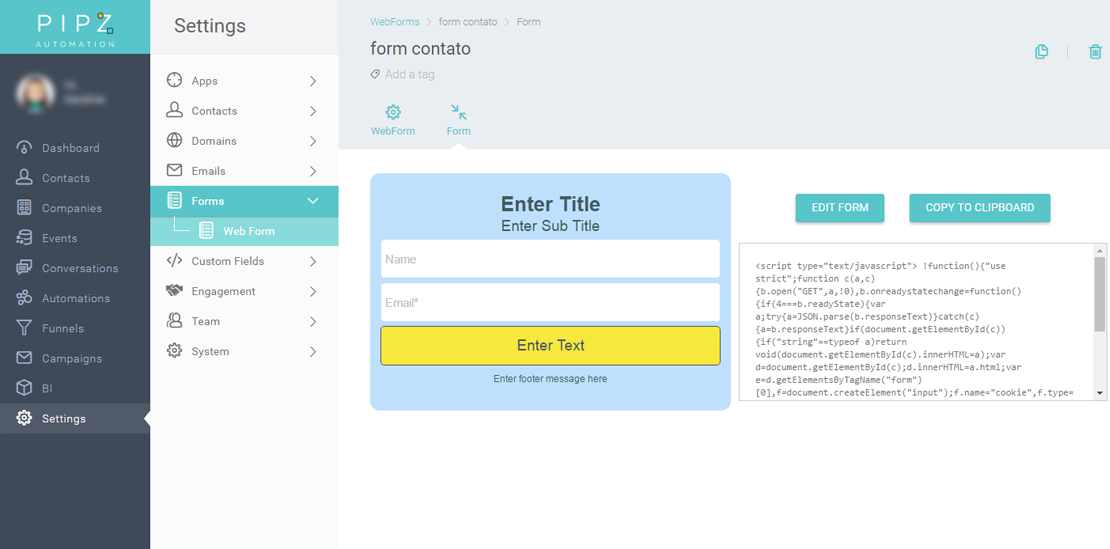1110x549 pixels.
Task: Click the Dashboard gauge icon
Action: click(x=24, y=148)
